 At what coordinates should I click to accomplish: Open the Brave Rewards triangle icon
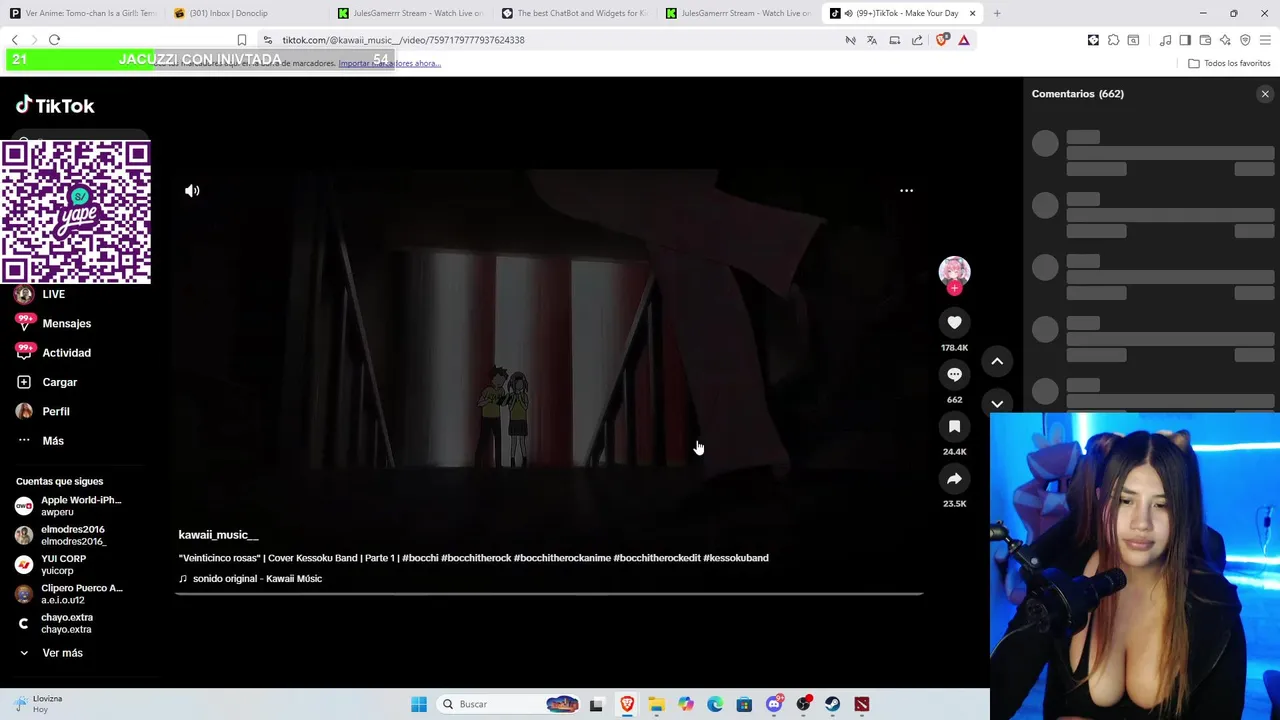click(964, 40)
